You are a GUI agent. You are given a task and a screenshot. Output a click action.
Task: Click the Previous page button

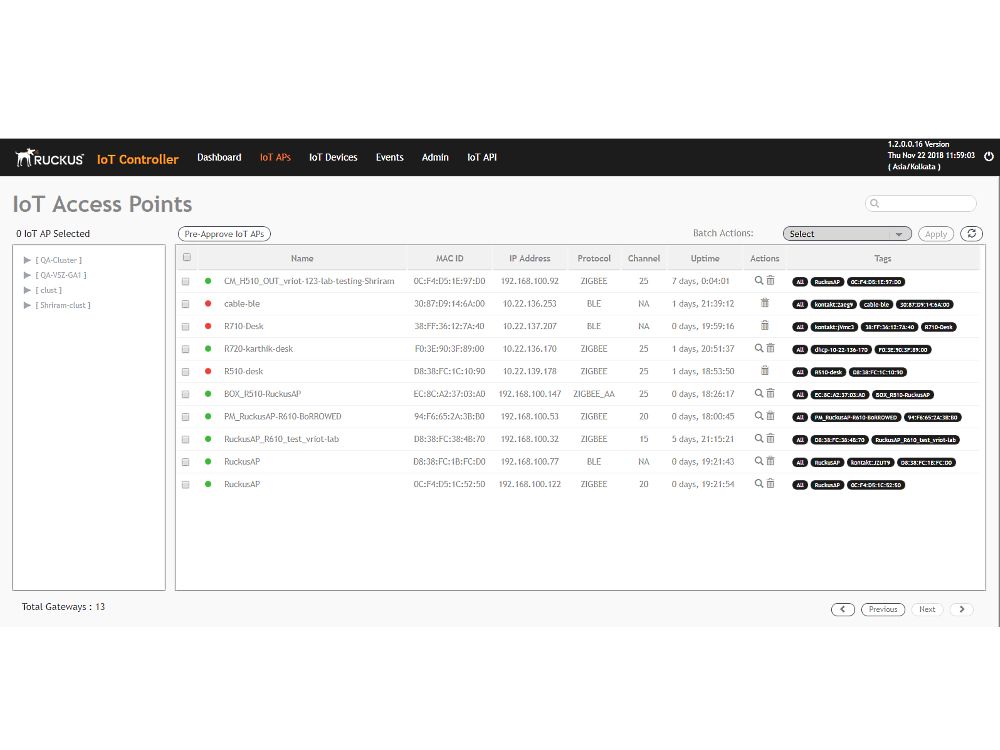coord(883,609)
